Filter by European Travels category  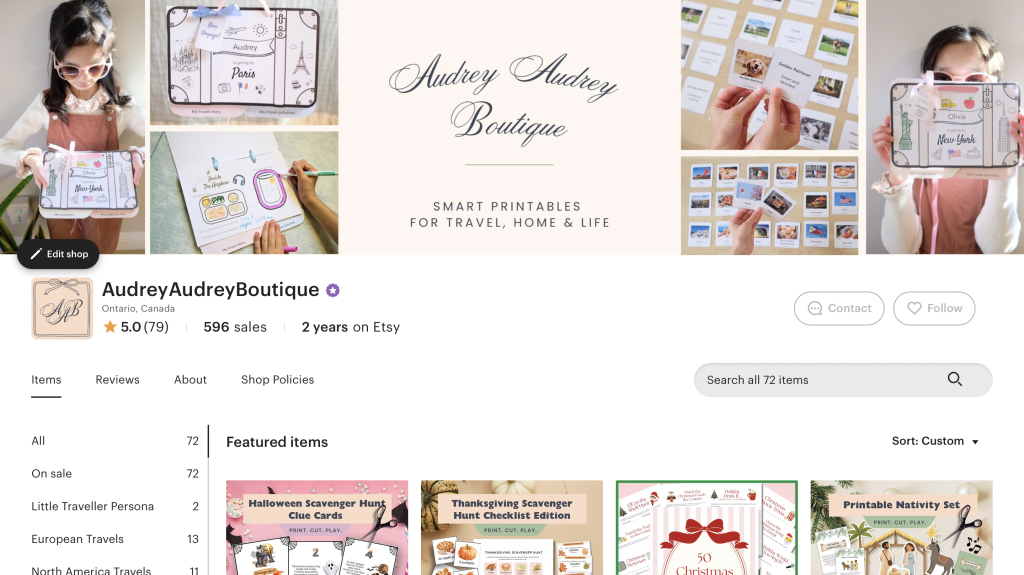(x=115, y=539)
